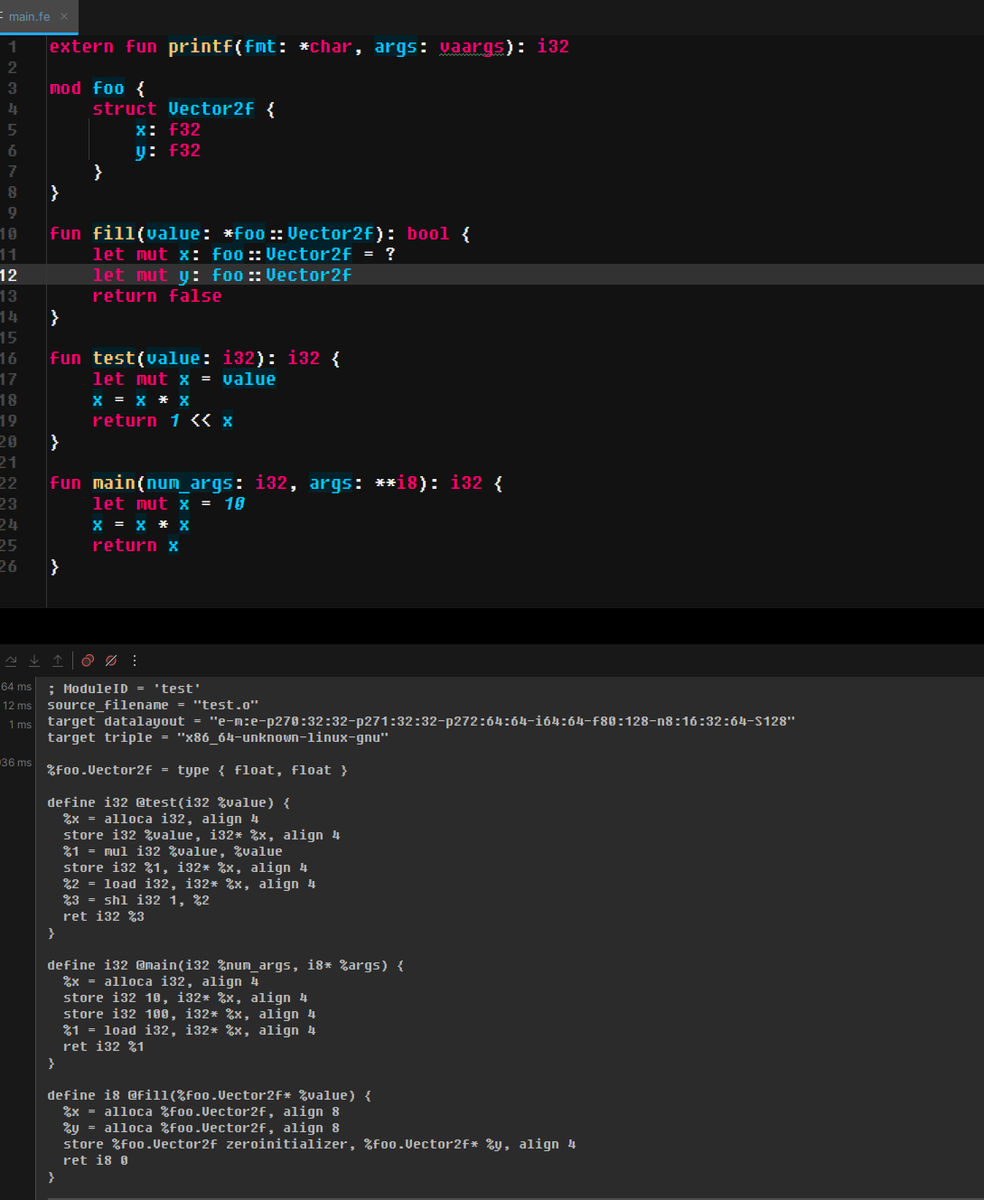Click 'define i8 @fill' output line

210,1096
